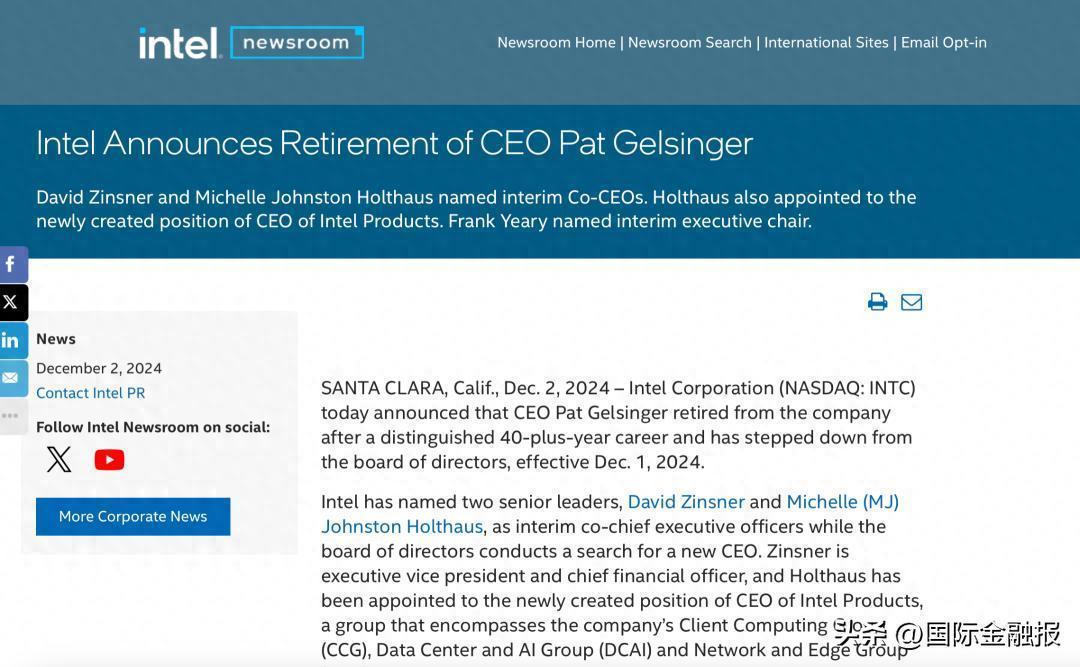The width and height of the screenshot is (1080, 667).
Task: Share via email in the left sidebar
Action: [12, 378]
